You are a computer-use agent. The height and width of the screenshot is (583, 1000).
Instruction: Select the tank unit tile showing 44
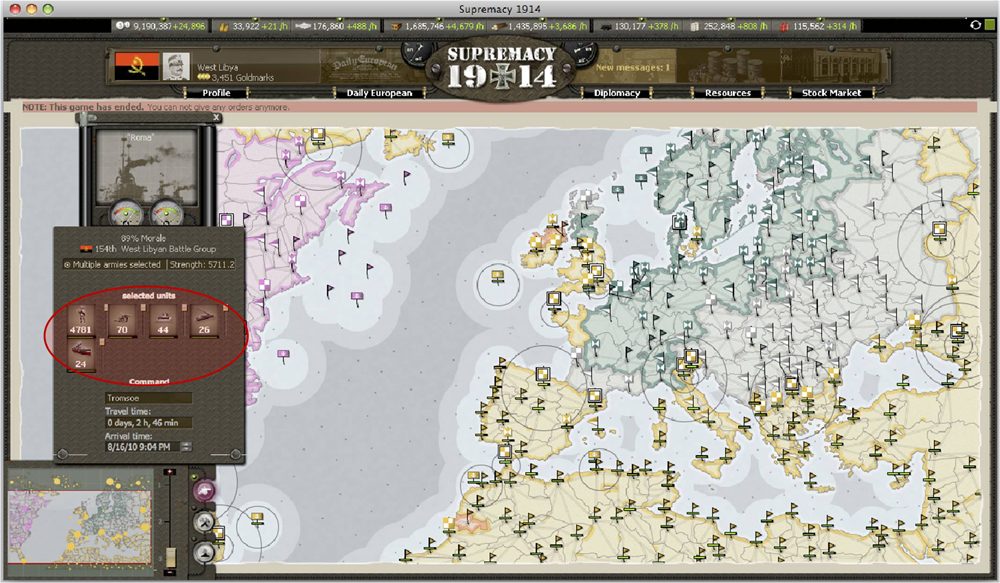(163, 320)
